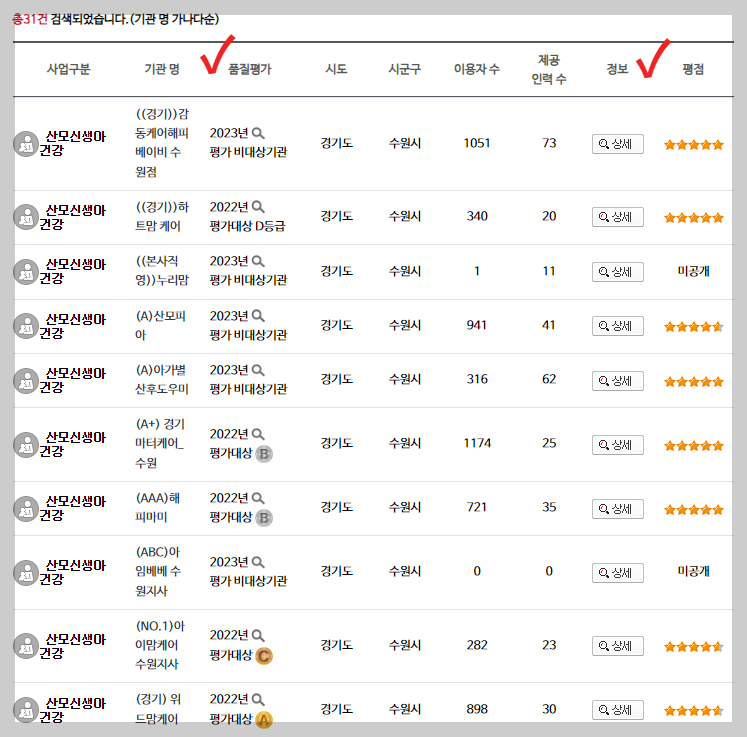
Task: Click 2022년 magnifier for (NO.1)아이맘케어
Action: tap(258, 635)
